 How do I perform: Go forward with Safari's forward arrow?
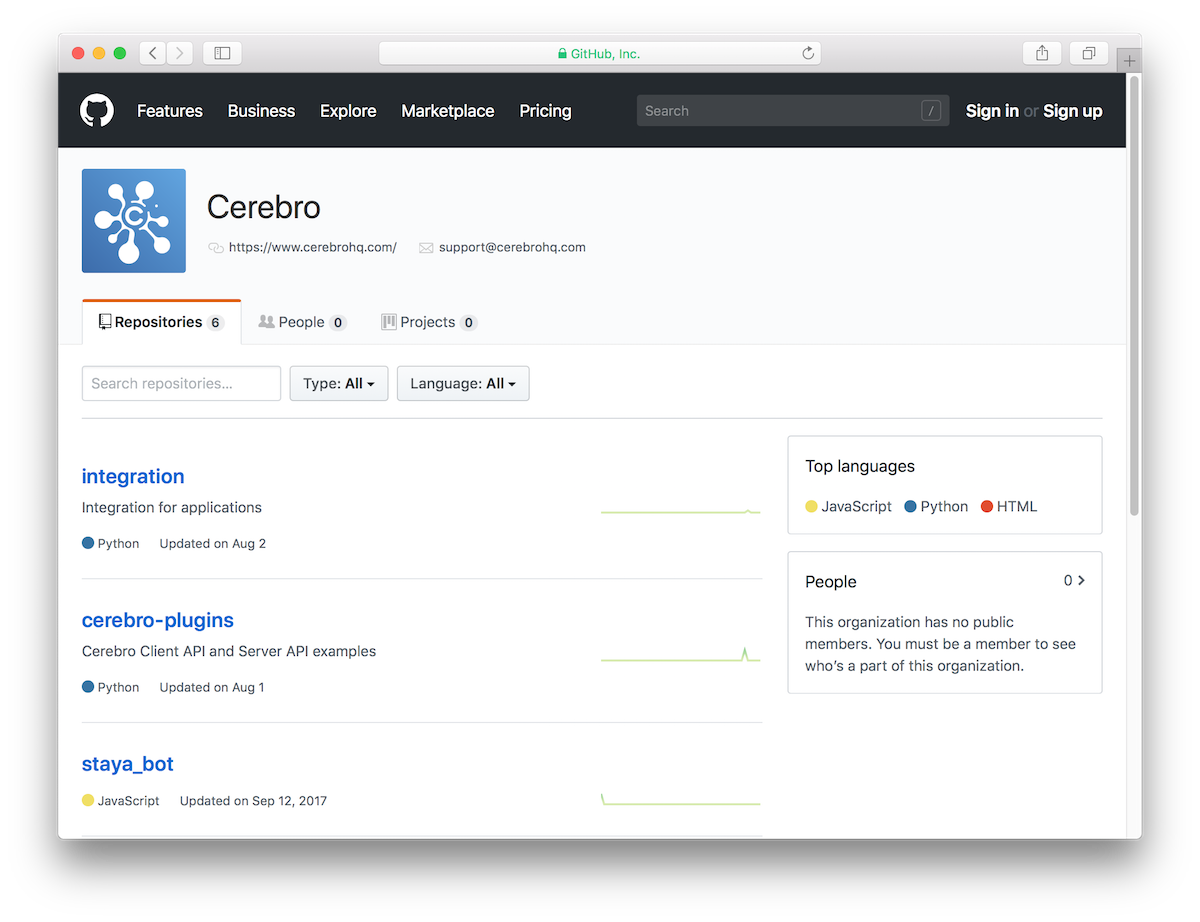click(180, 53)
